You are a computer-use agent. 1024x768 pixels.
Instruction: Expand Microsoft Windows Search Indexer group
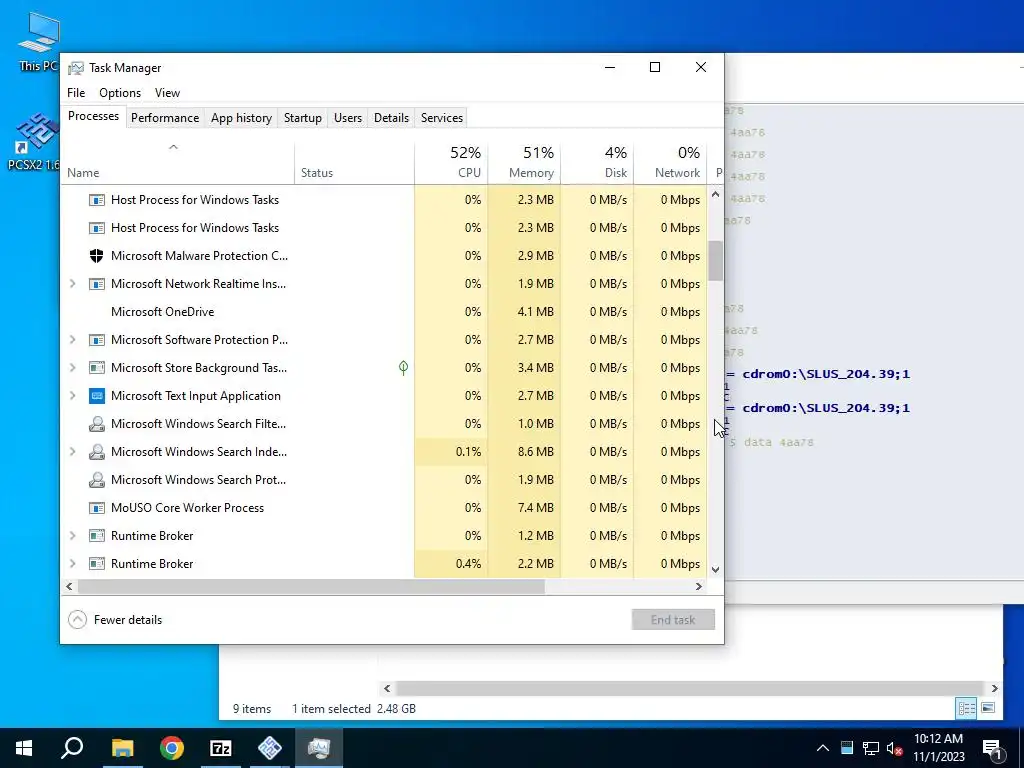72,452
